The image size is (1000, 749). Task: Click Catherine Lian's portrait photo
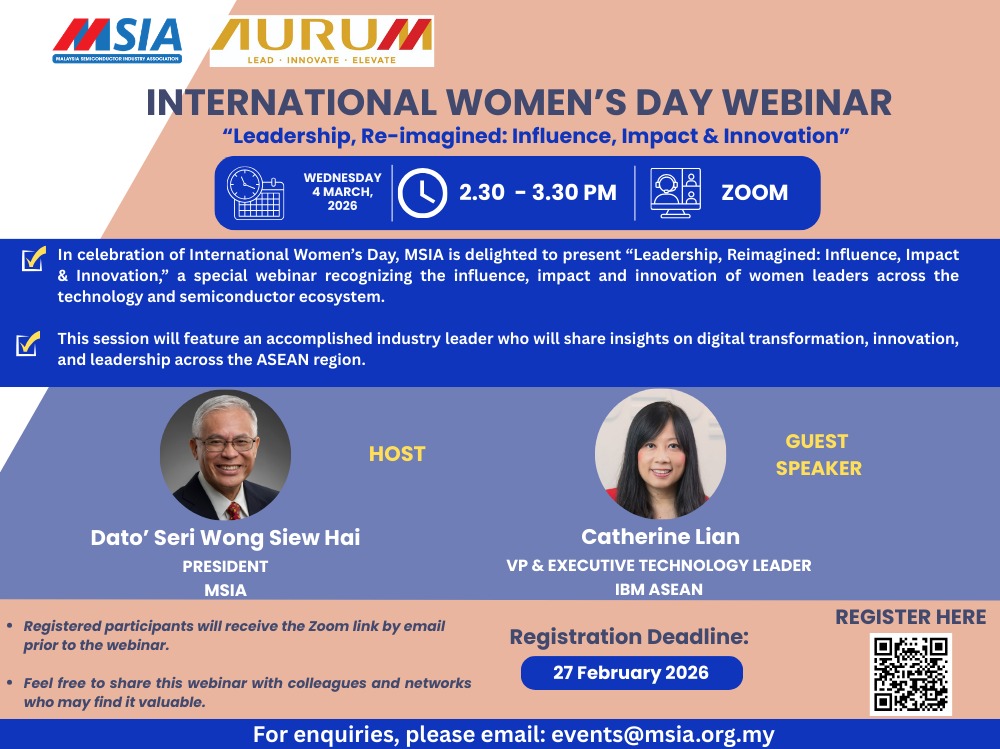660,453
